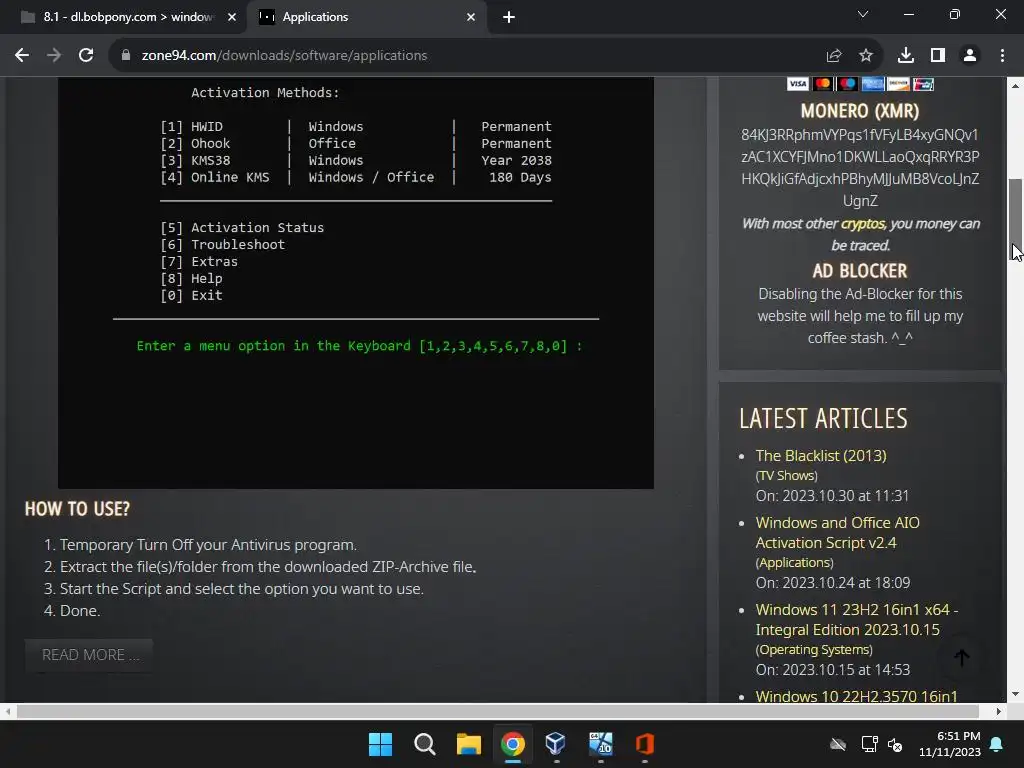Click the LATEST ARTICLES heading

coord(824,418)
